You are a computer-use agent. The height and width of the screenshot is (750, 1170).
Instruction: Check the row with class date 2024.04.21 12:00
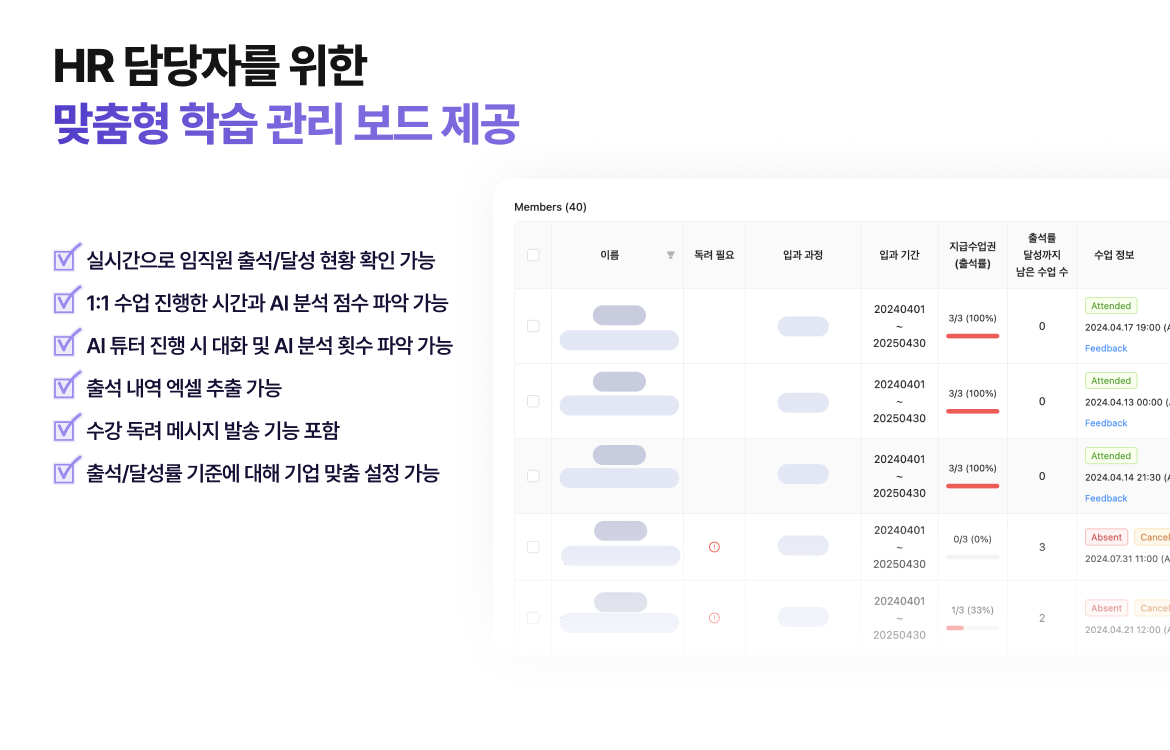(x=533, y=618)
